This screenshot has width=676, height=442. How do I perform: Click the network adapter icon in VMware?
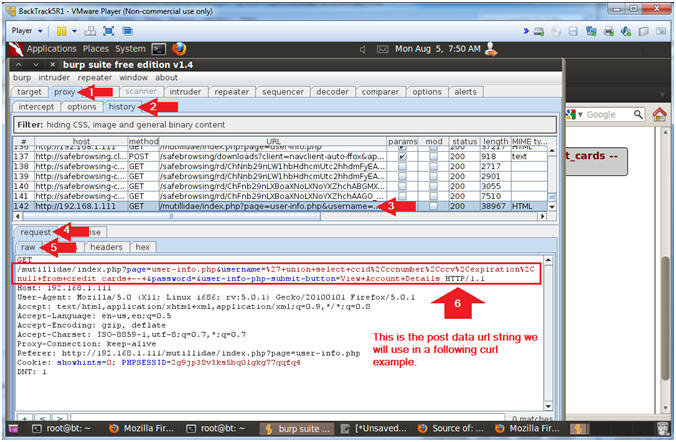591,31
